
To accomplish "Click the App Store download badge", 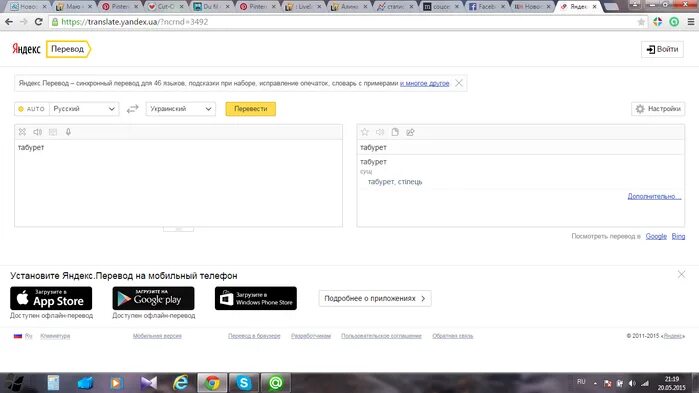I will 51,298.
